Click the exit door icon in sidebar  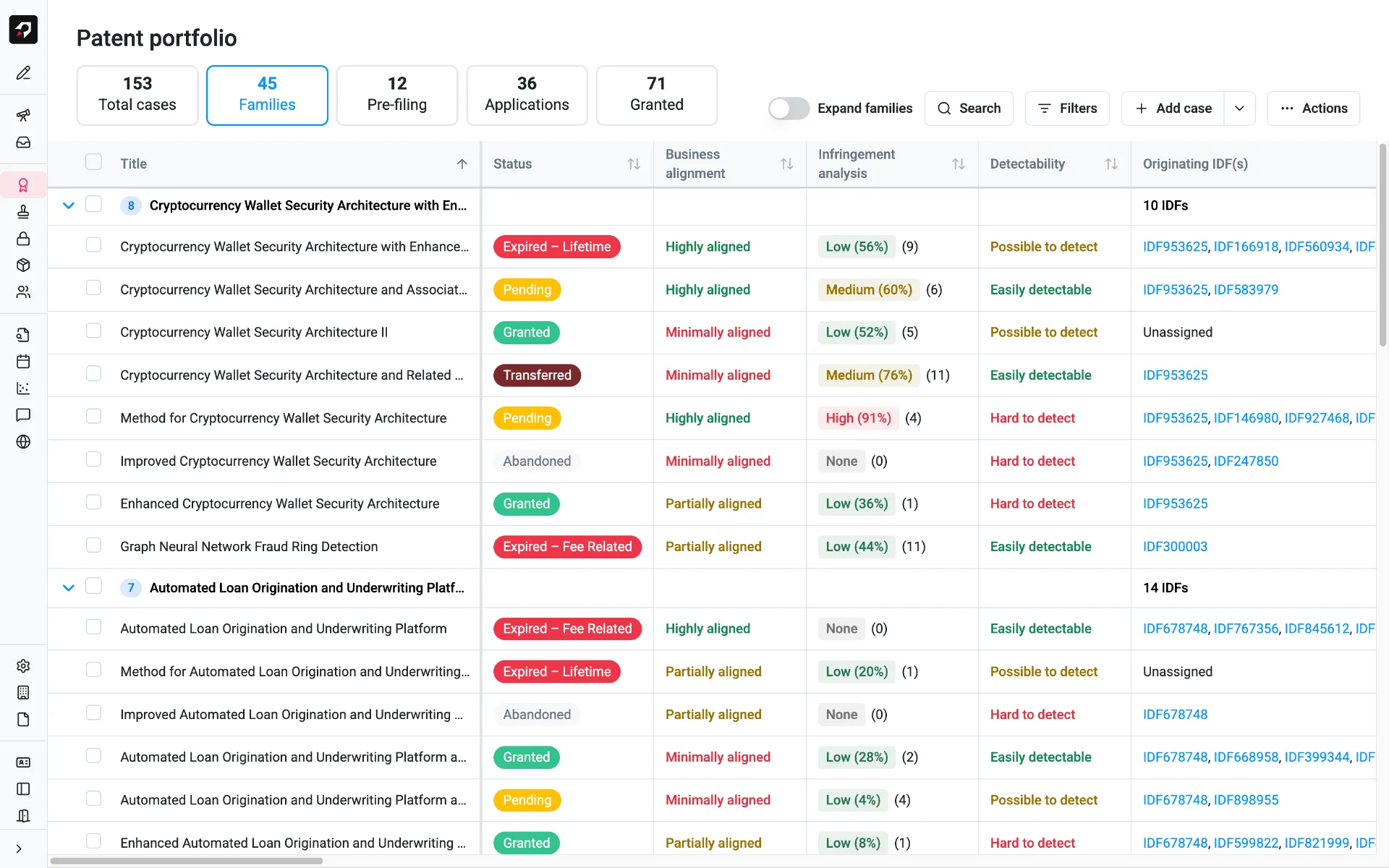tap(23, 816)
